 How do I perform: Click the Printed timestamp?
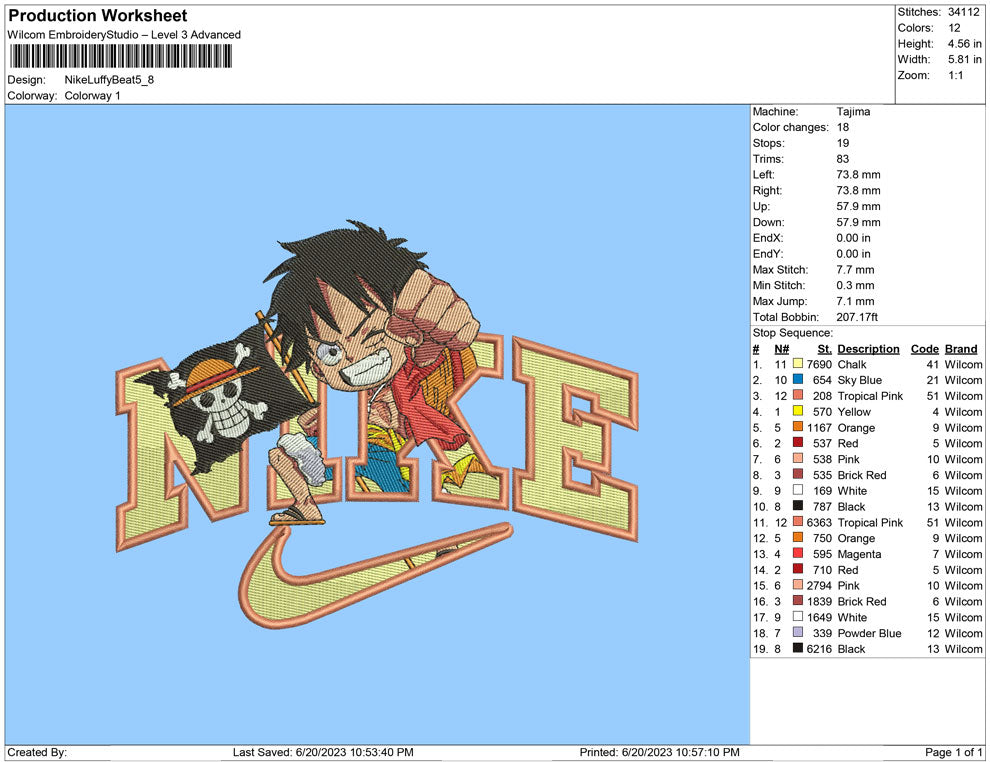coord(659,752)
